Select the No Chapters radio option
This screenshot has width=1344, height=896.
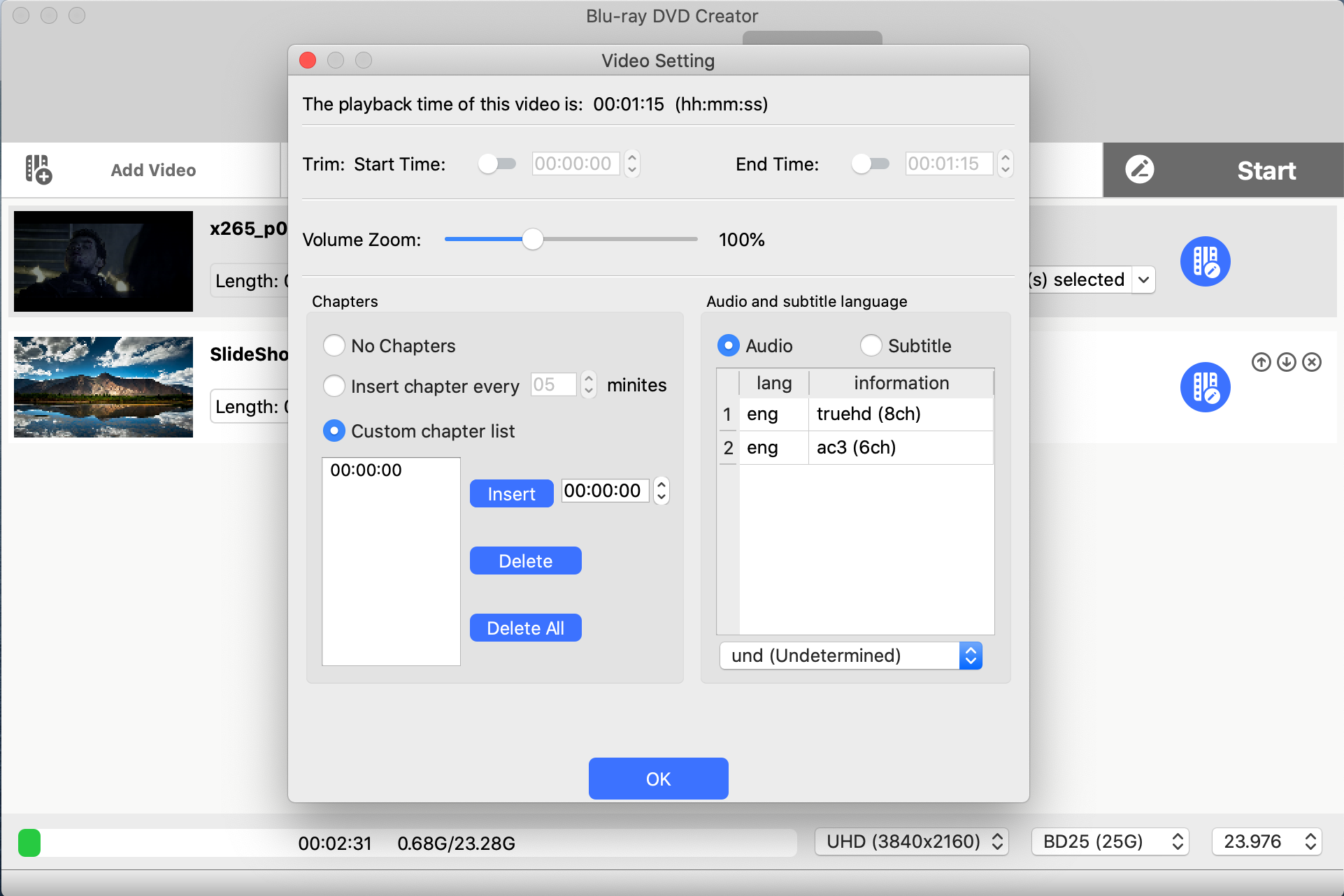pyautogui.click(x=334, y=346)
